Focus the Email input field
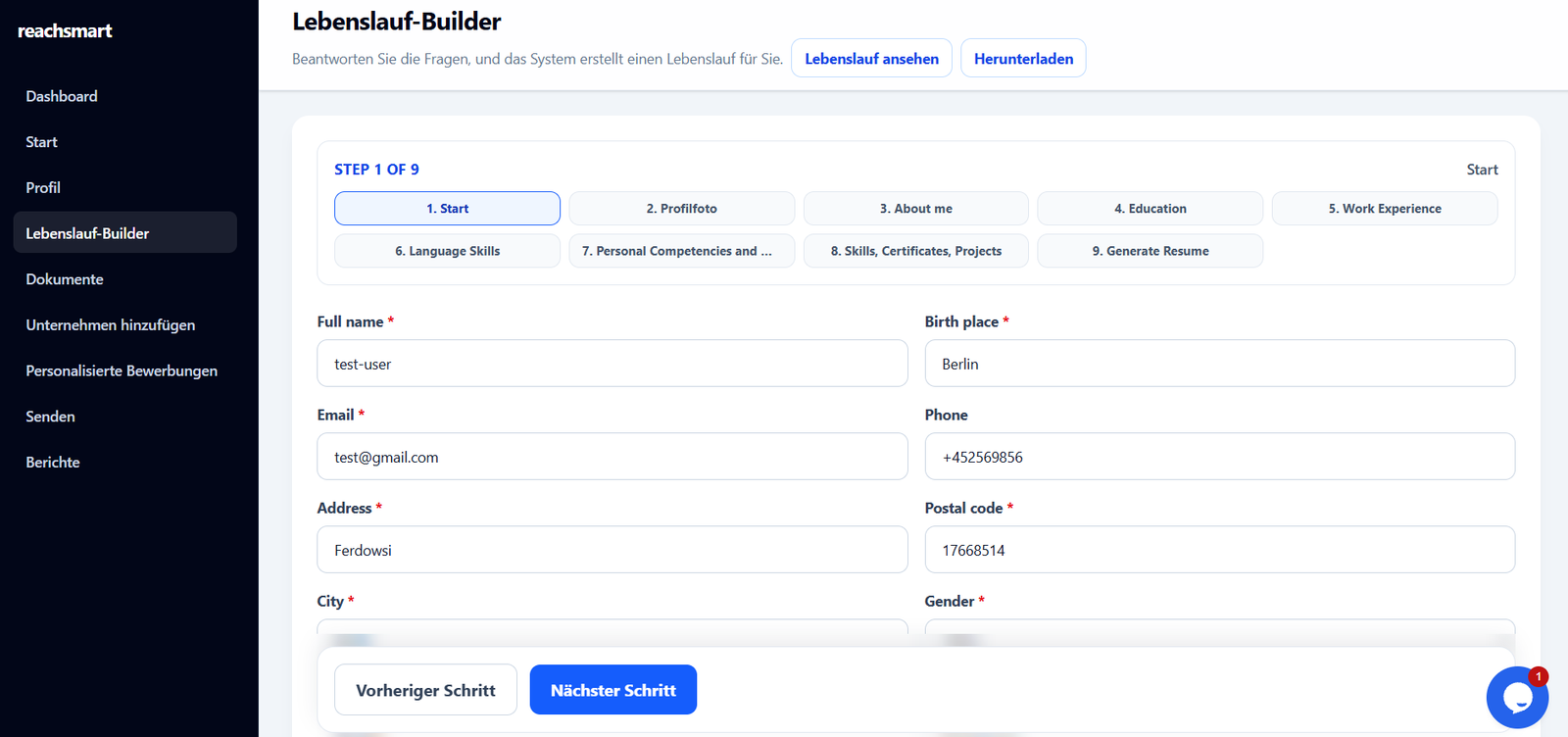This screenshot has height=737, width=1568. click(612, 457)
